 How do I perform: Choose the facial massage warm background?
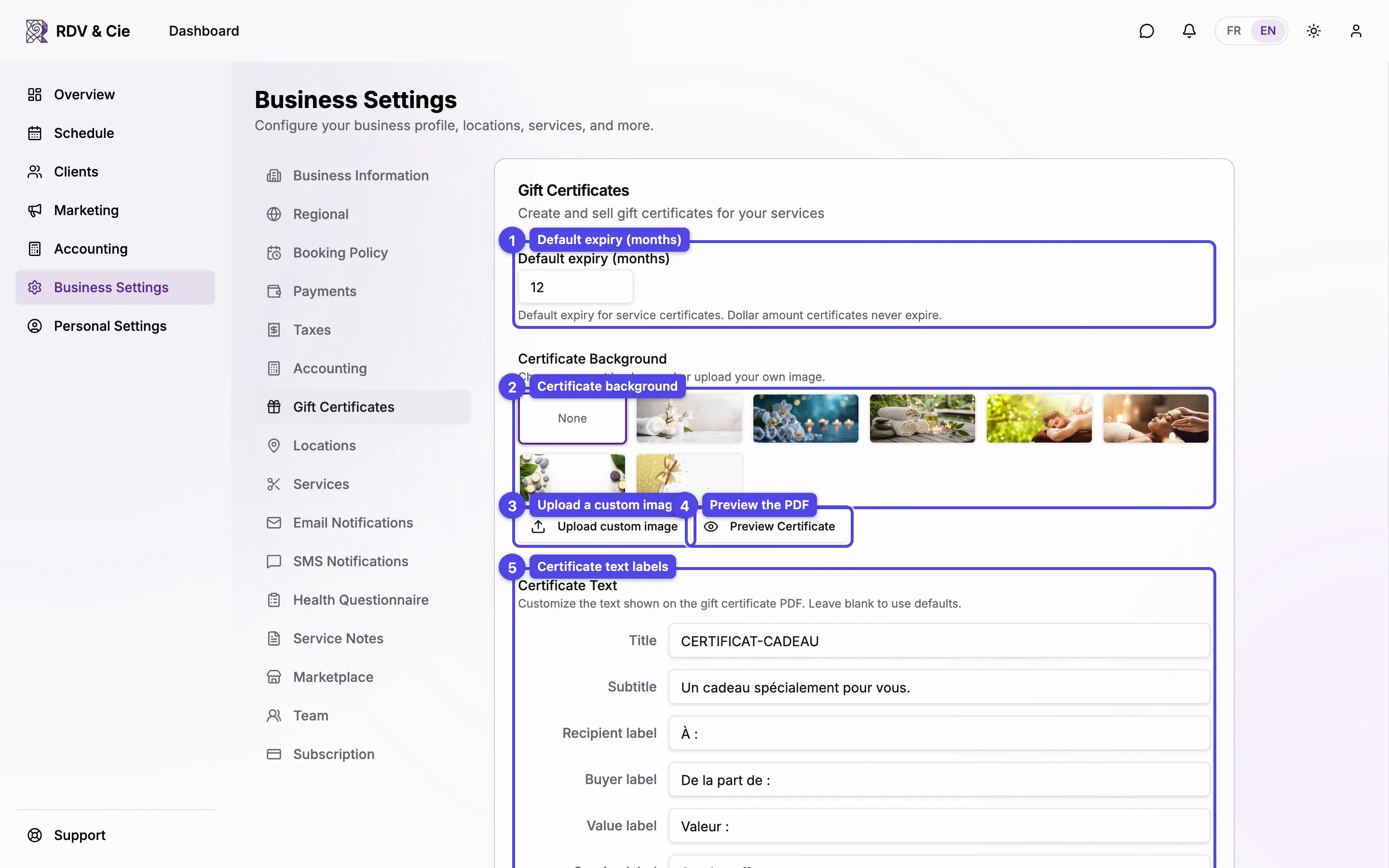[x=1156, y=419]
